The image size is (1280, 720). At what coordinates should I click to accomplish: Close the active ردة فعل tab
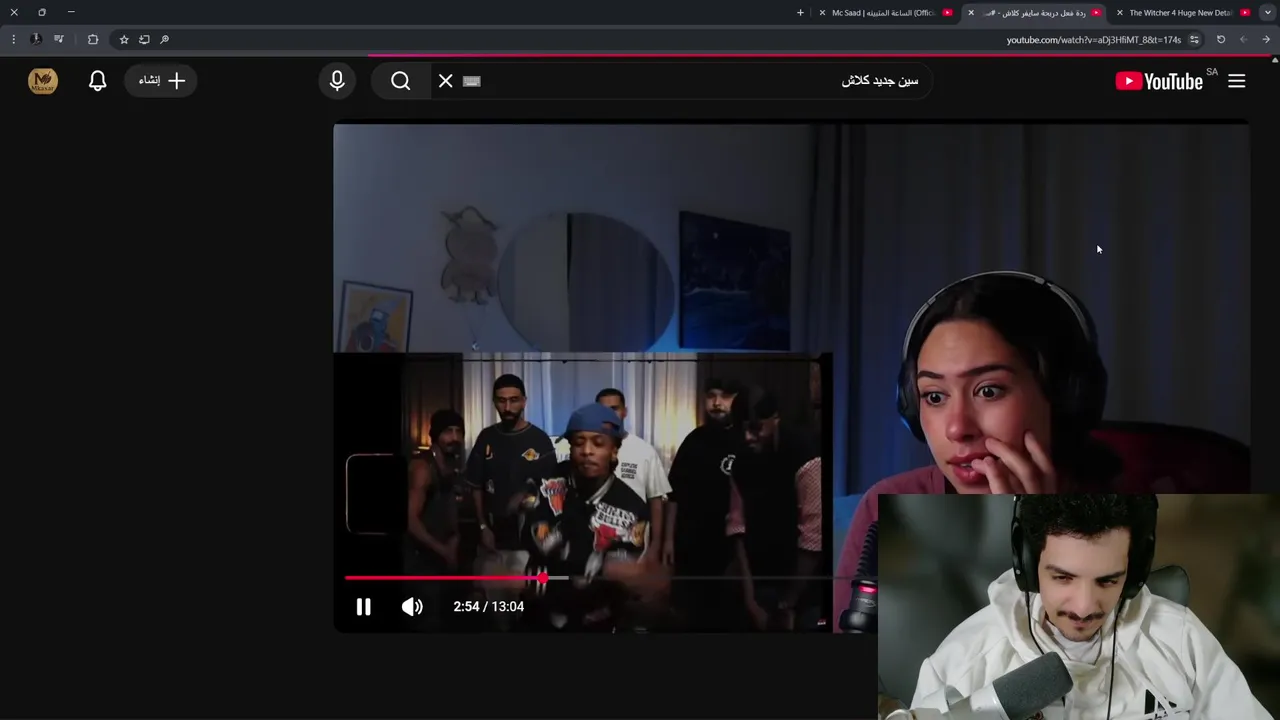970,13
